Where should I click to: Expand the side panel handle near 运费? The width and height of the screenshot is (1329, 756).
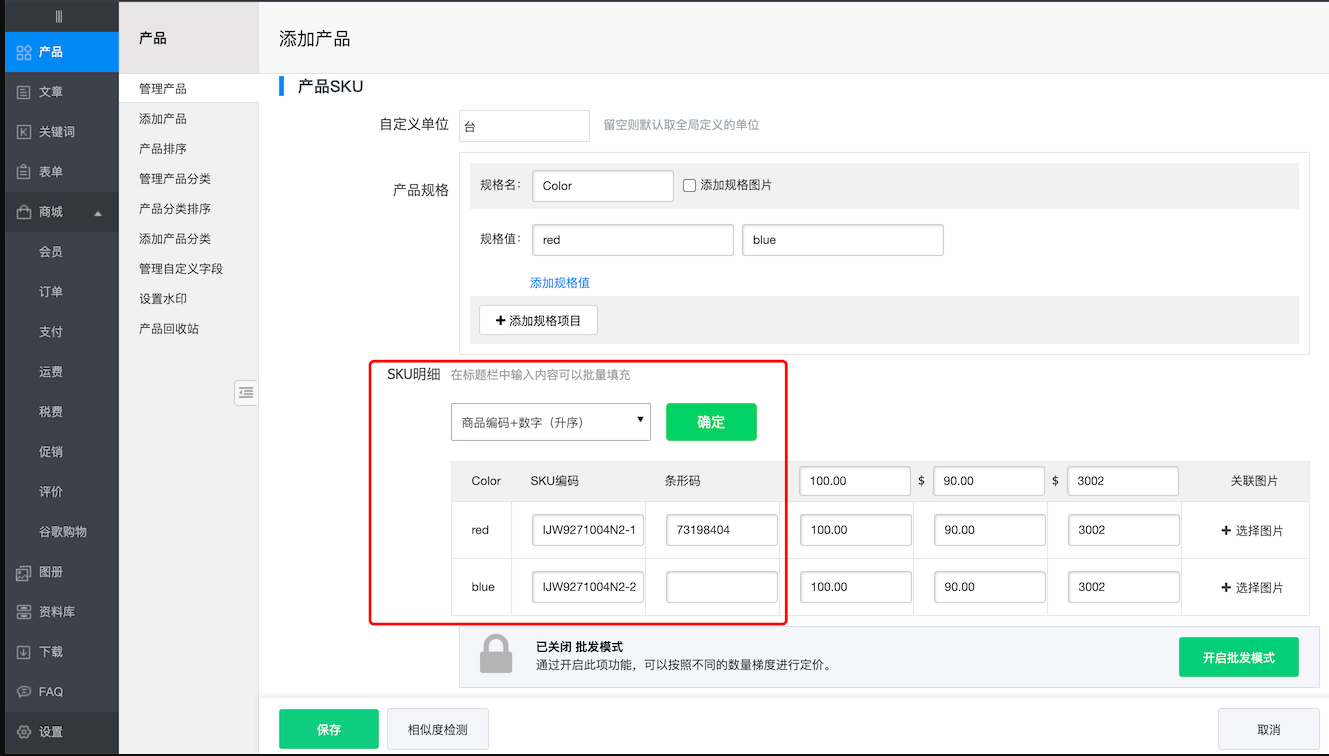[x=246, y=392]
